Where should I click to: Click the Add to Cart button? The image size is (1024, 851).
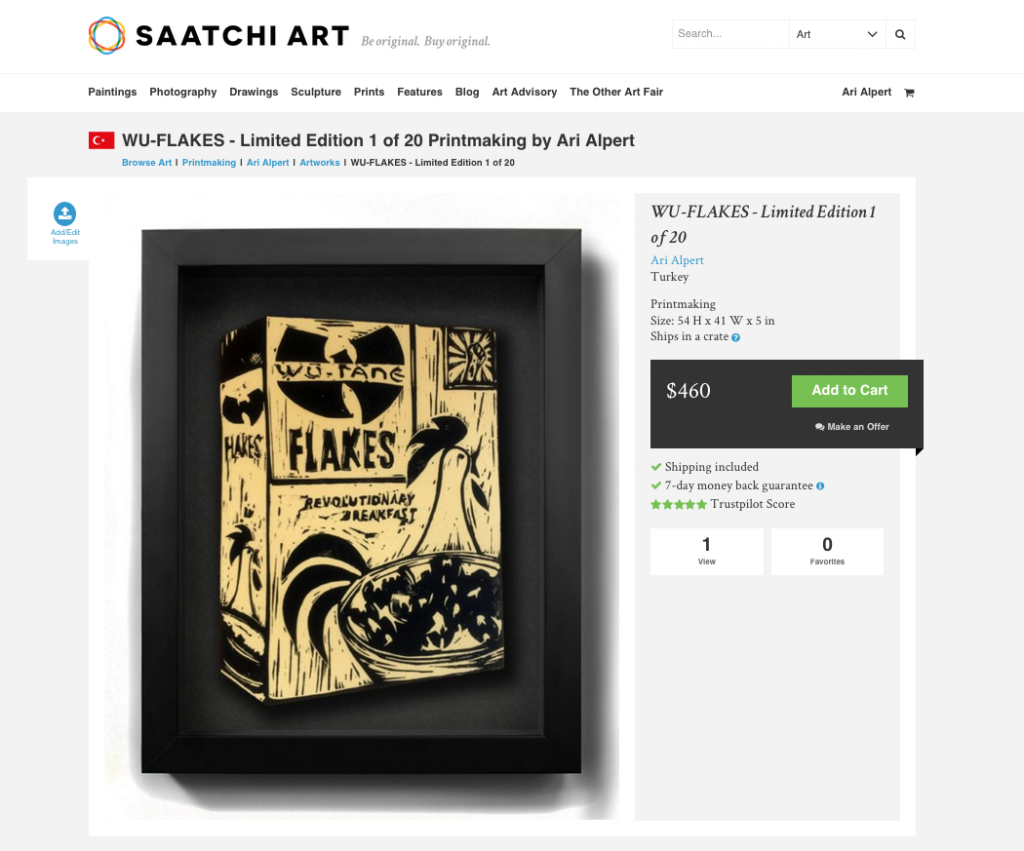click(849, 391)
